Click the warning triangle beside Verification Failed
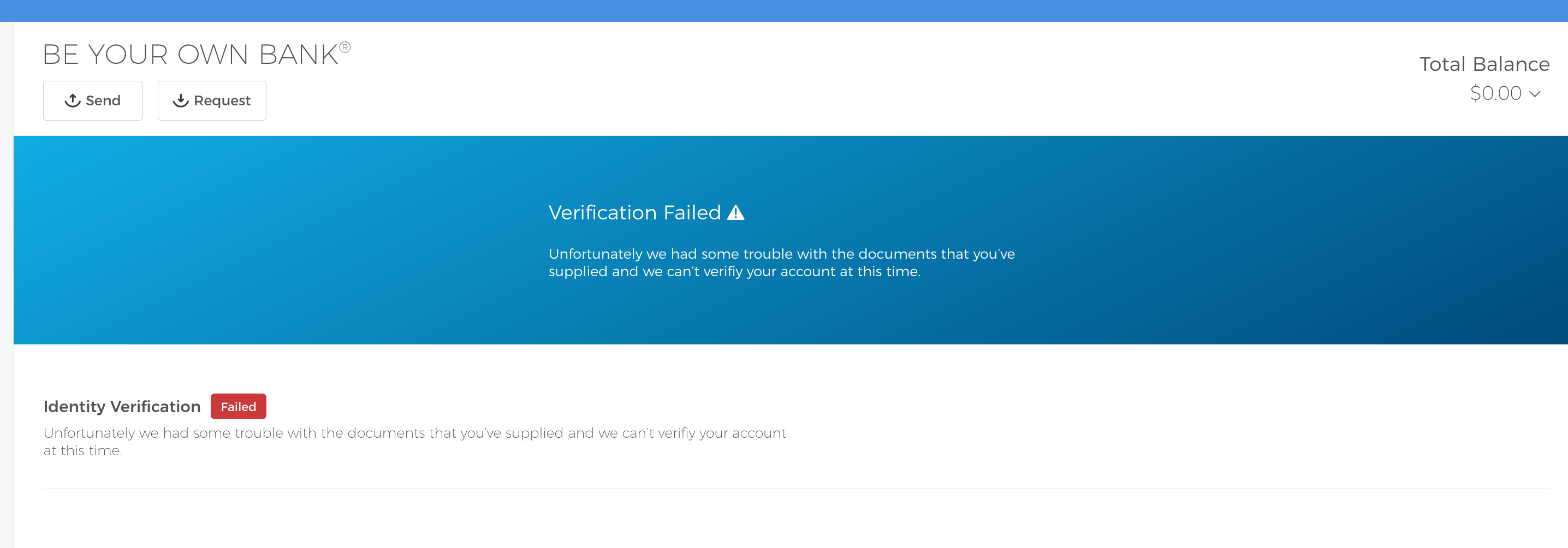Screen dimensions: 1568x548 point(735,212)
